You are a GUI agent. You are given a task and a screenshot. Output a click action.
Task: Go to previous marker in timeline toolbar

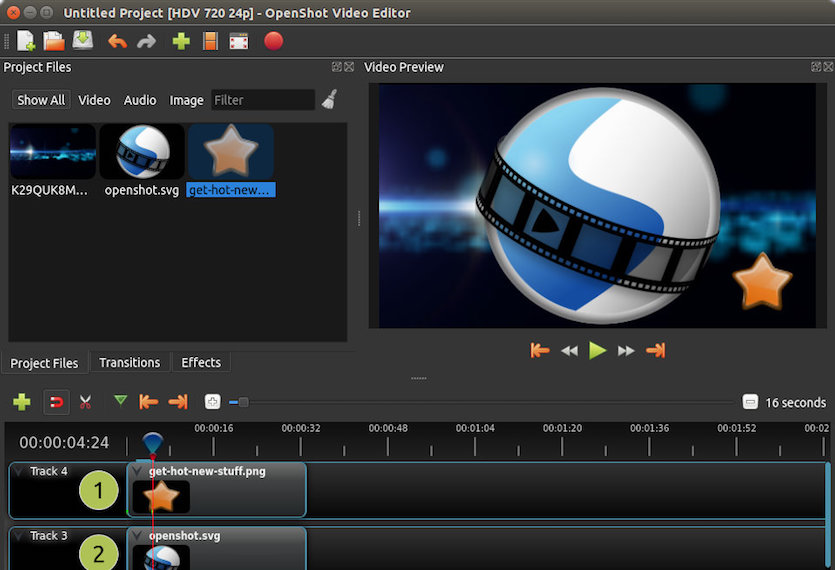click(x=148, y=402)
